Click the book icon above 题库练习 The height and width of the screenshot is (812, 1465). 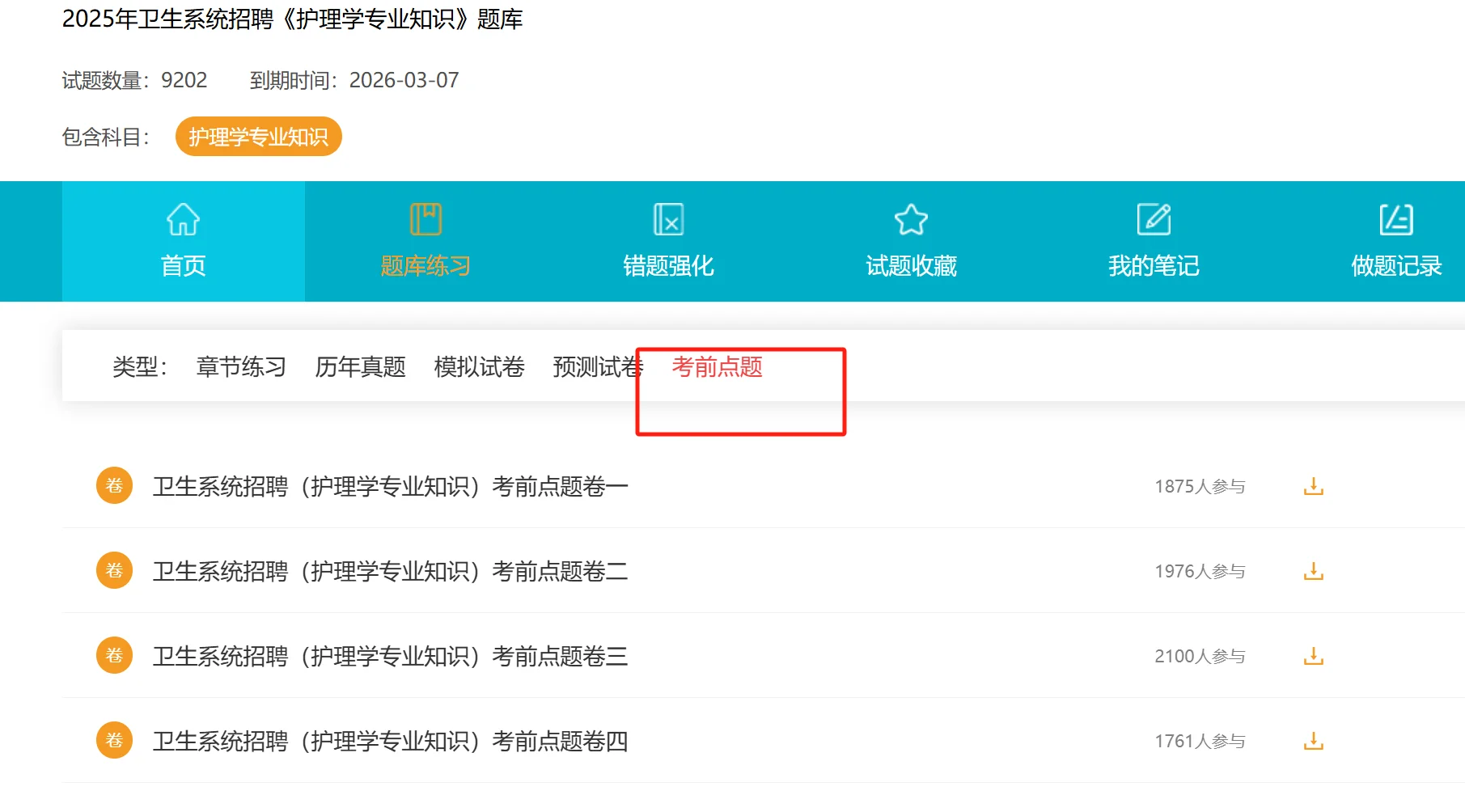(x=426, y=219)
